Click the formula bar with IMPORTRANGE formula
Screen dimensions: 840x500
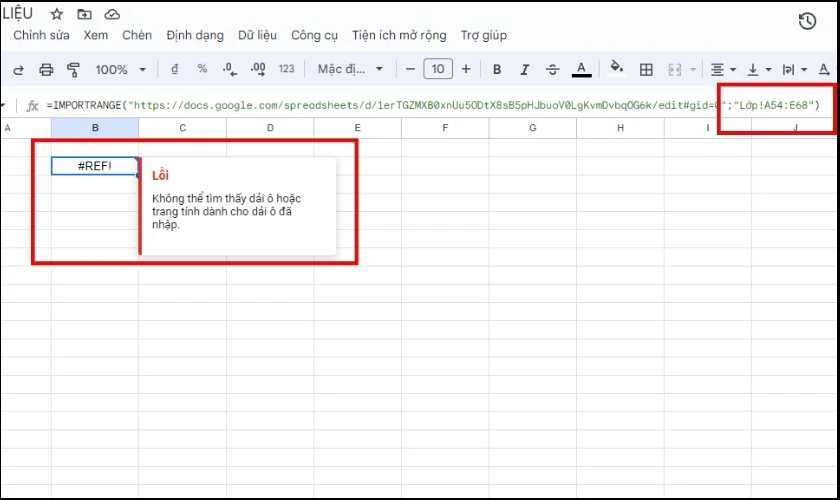[433, 105]
